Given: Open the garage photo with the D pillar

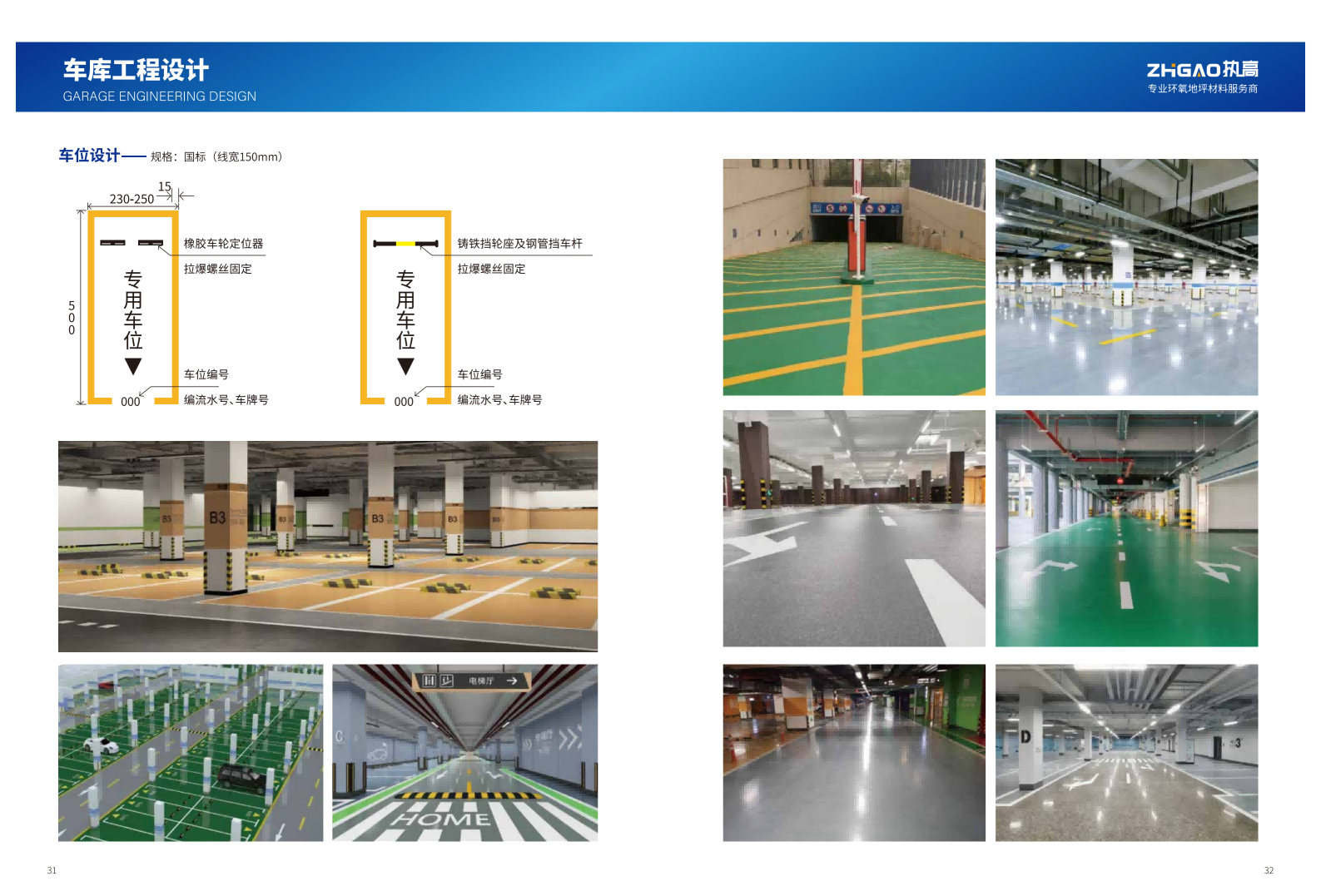Looking at the screenshot, I should (1126, 752).
